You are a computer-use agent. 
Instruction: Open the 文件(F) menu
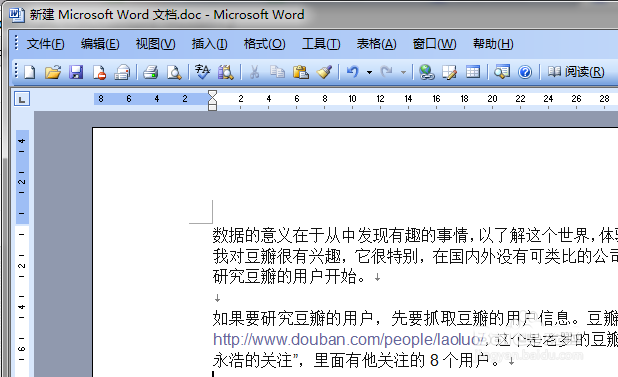click(x=46, y=44)
